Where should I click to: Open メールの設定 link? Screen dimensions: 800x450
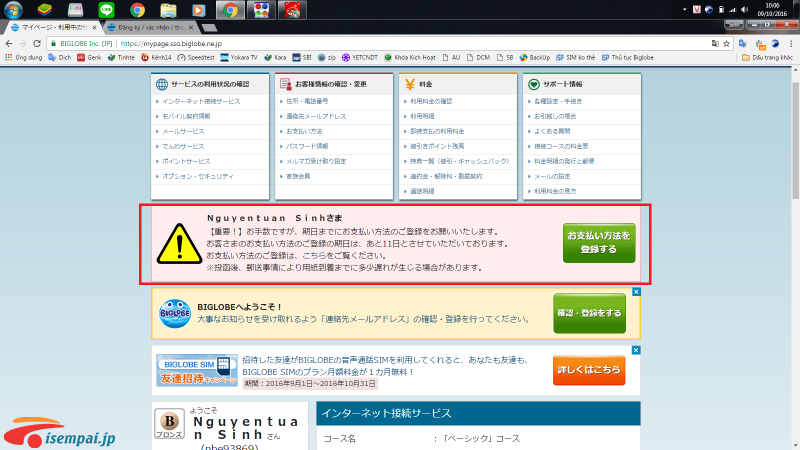(552, 176)
